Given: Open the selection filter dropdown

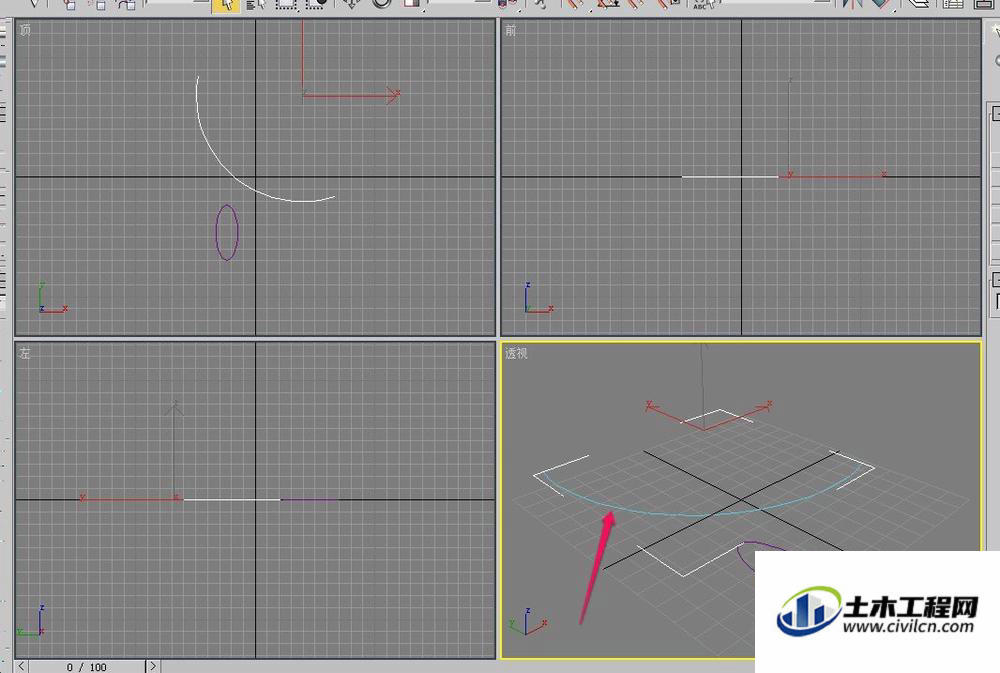Looking at the screenshot, I should tap(177, 3).
